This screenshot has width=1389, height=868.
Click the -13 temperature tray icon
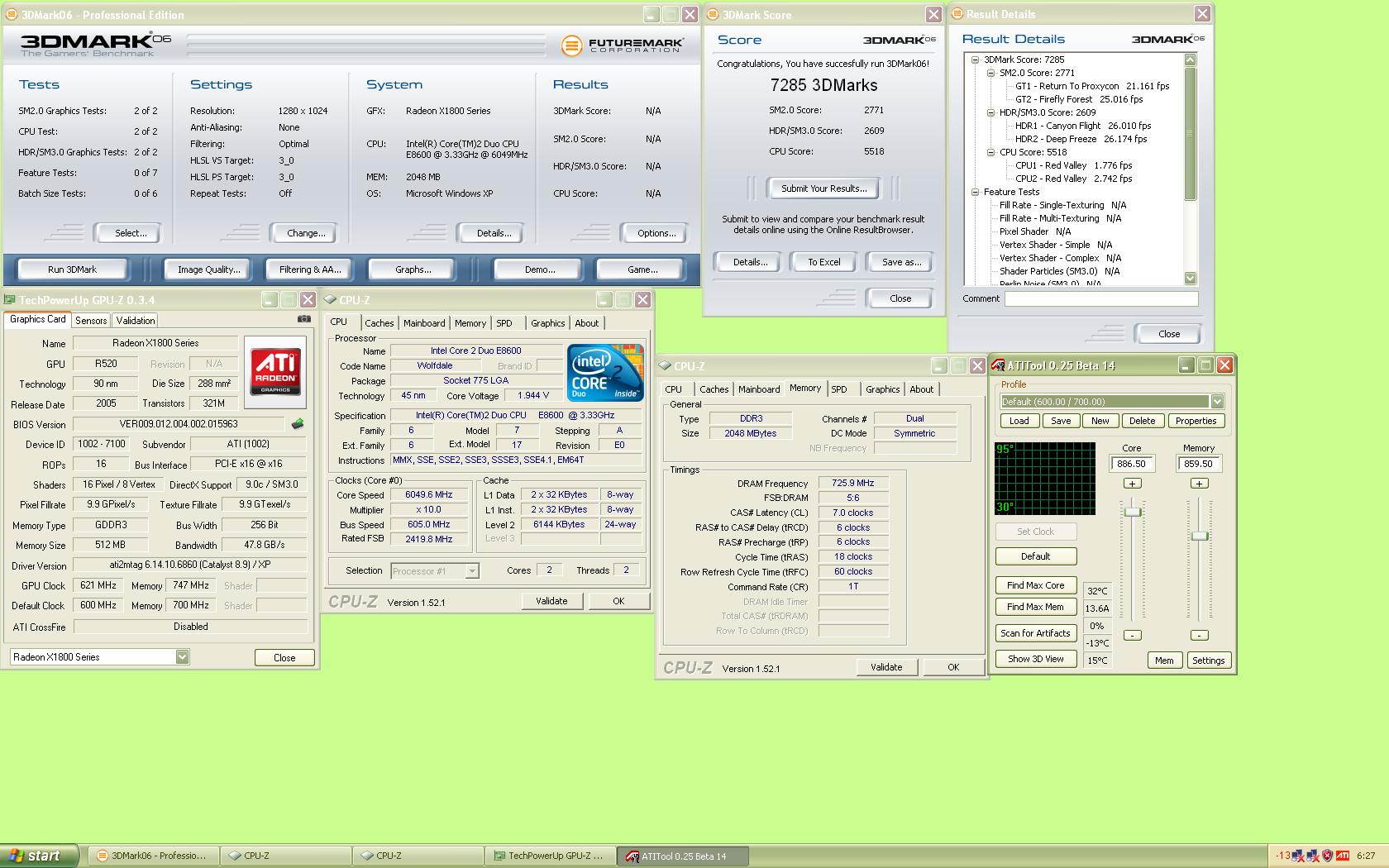[x=1282, y=856]
